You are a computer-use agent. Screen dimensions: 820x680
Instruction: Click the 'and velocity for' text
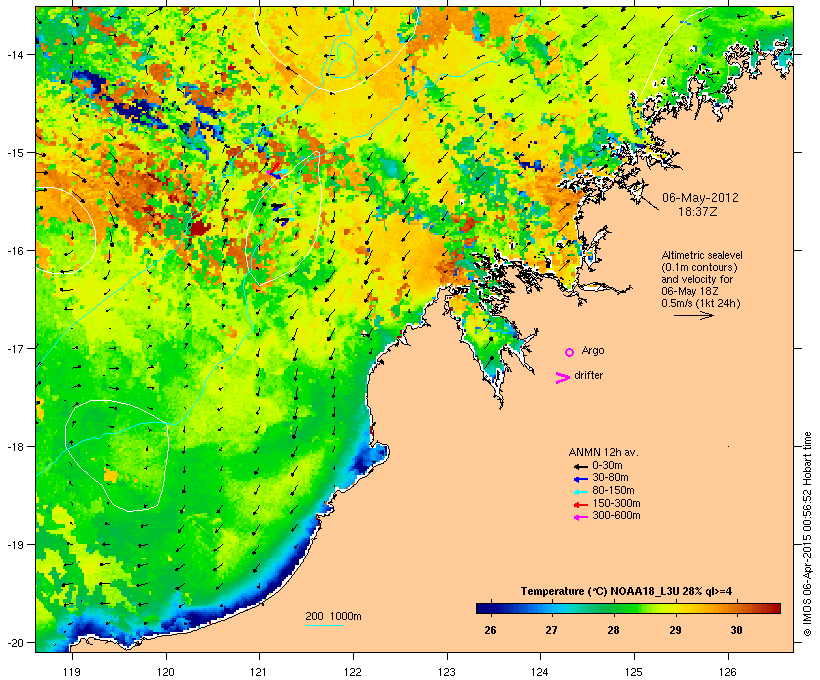coord(697,279)
